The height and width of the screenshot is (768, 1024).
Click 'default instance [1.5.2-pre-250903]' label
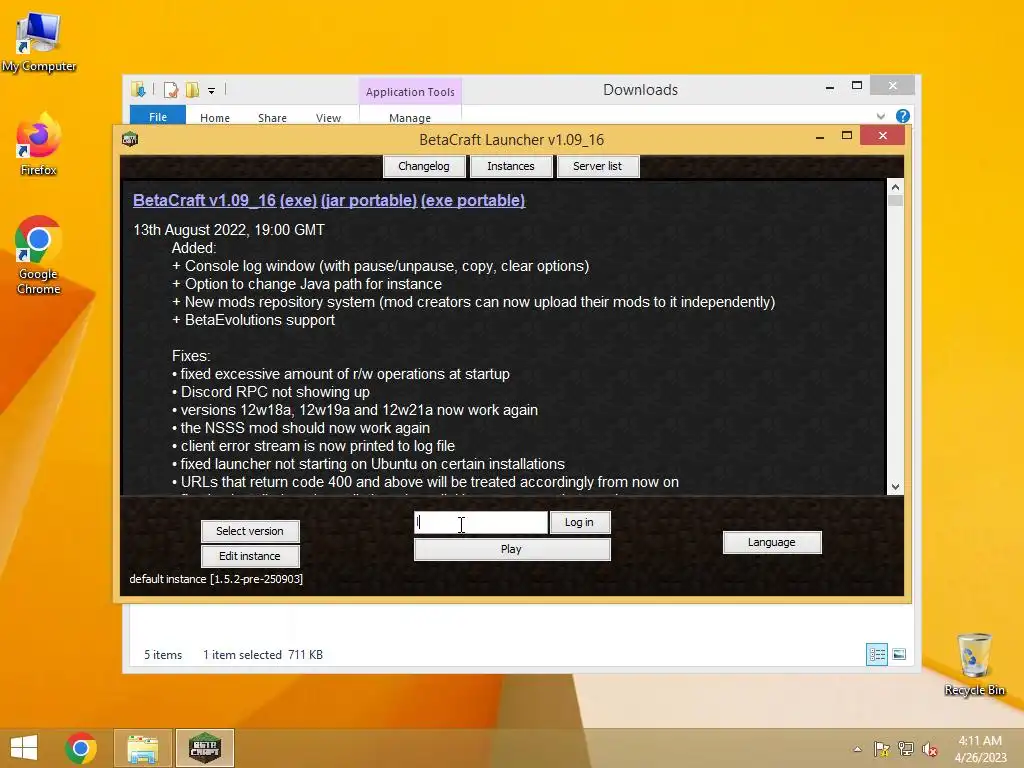[x=216, y=579]
